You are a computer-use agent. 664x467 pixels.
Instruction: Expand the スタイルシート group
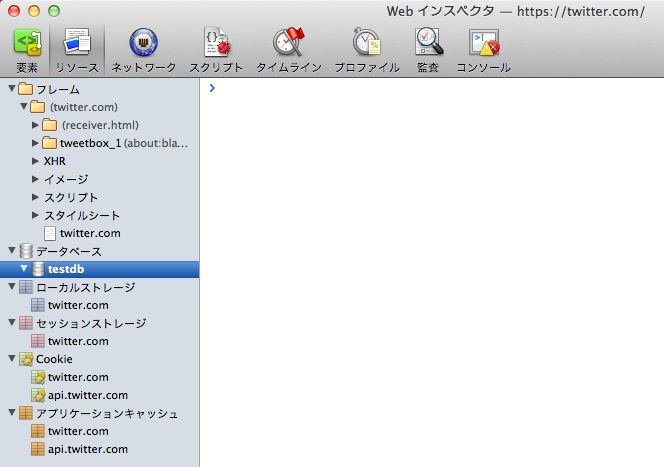pyautogui.click(x=36, y=215)
